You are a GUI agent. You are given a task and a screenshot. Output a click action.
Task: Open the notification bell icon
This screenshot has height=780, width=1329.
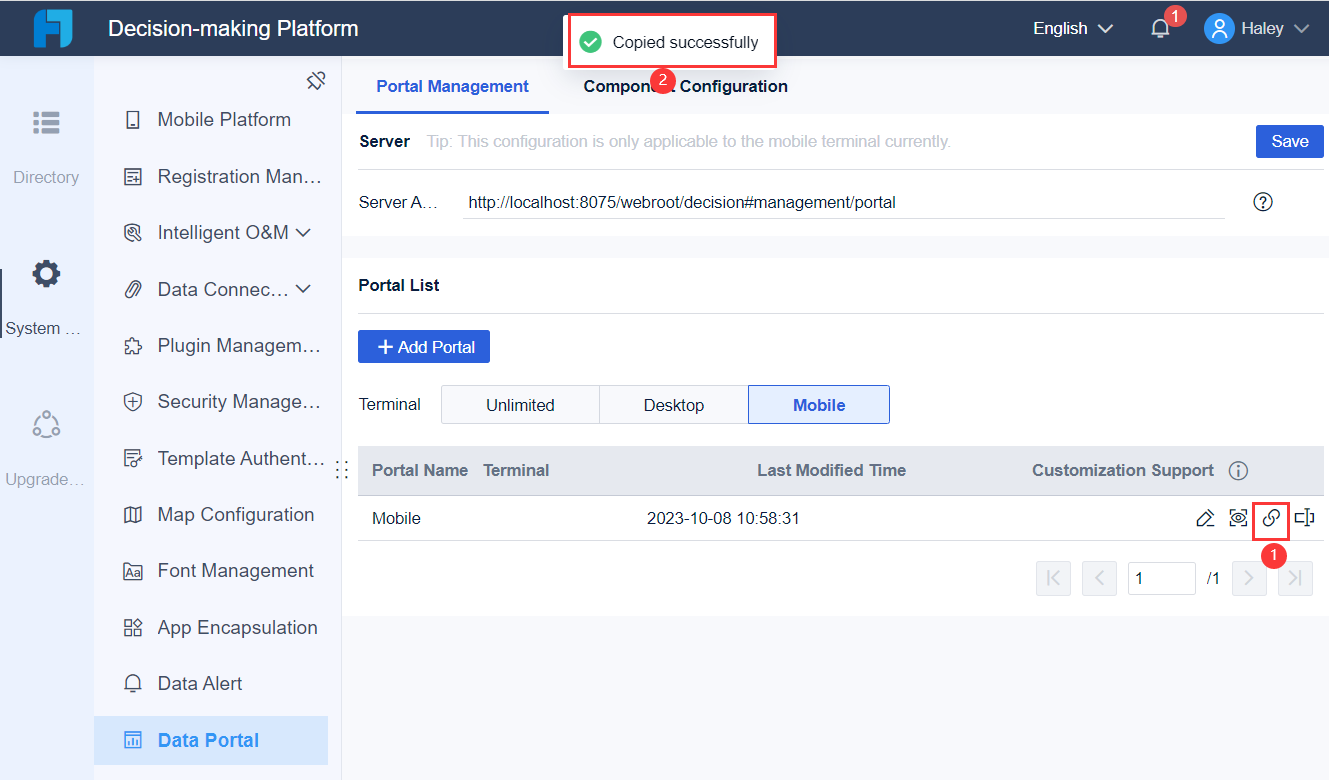click(x=1159, y=28)
